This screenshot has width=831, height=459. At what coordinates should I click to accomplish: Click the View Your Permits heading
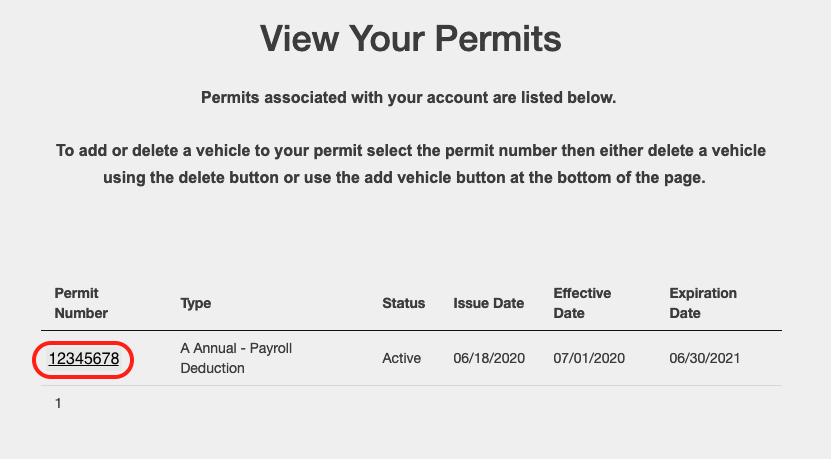tap(410, 38)
